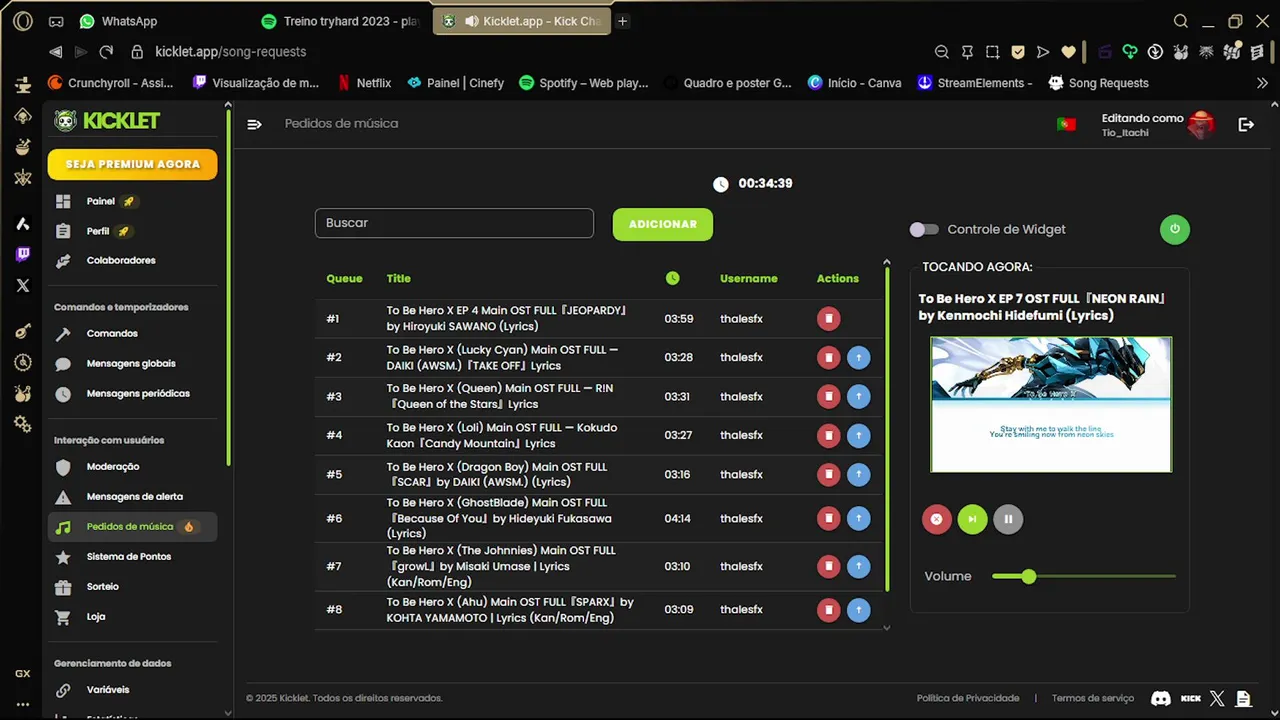Image resolution: width=1280 pixels, height=720 pixels.
Task: Open Colaboradores in sidebar
Action: click(132, 260)
